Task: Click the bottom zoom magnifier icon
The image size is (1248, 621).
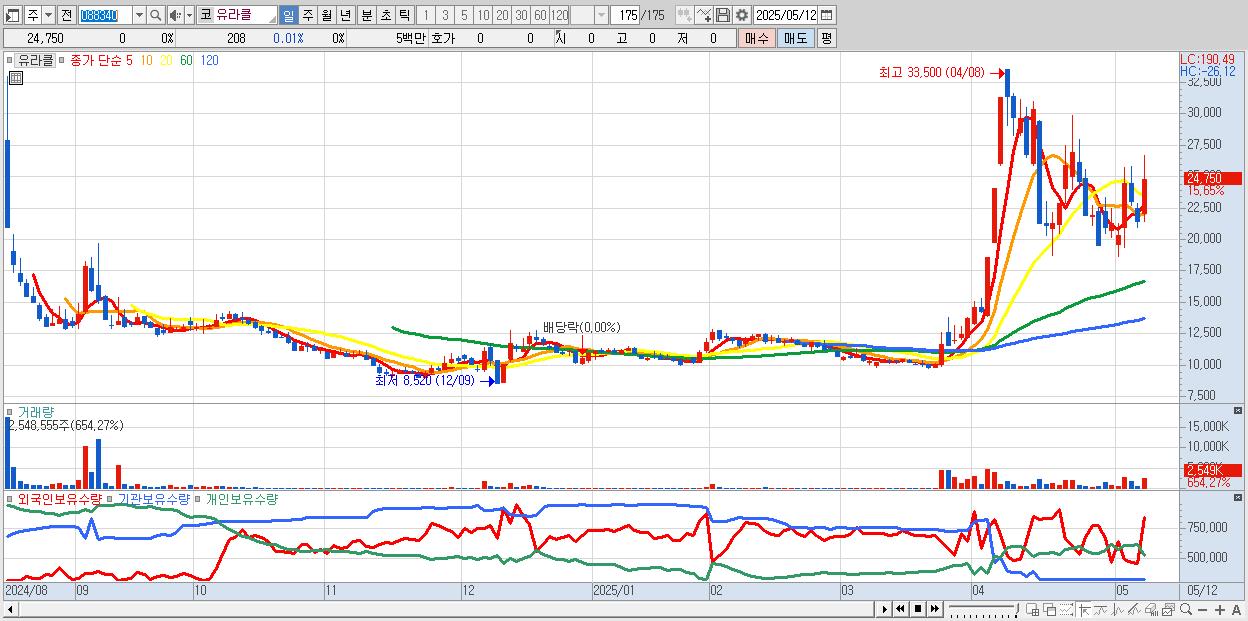Action: point(1186,609)
